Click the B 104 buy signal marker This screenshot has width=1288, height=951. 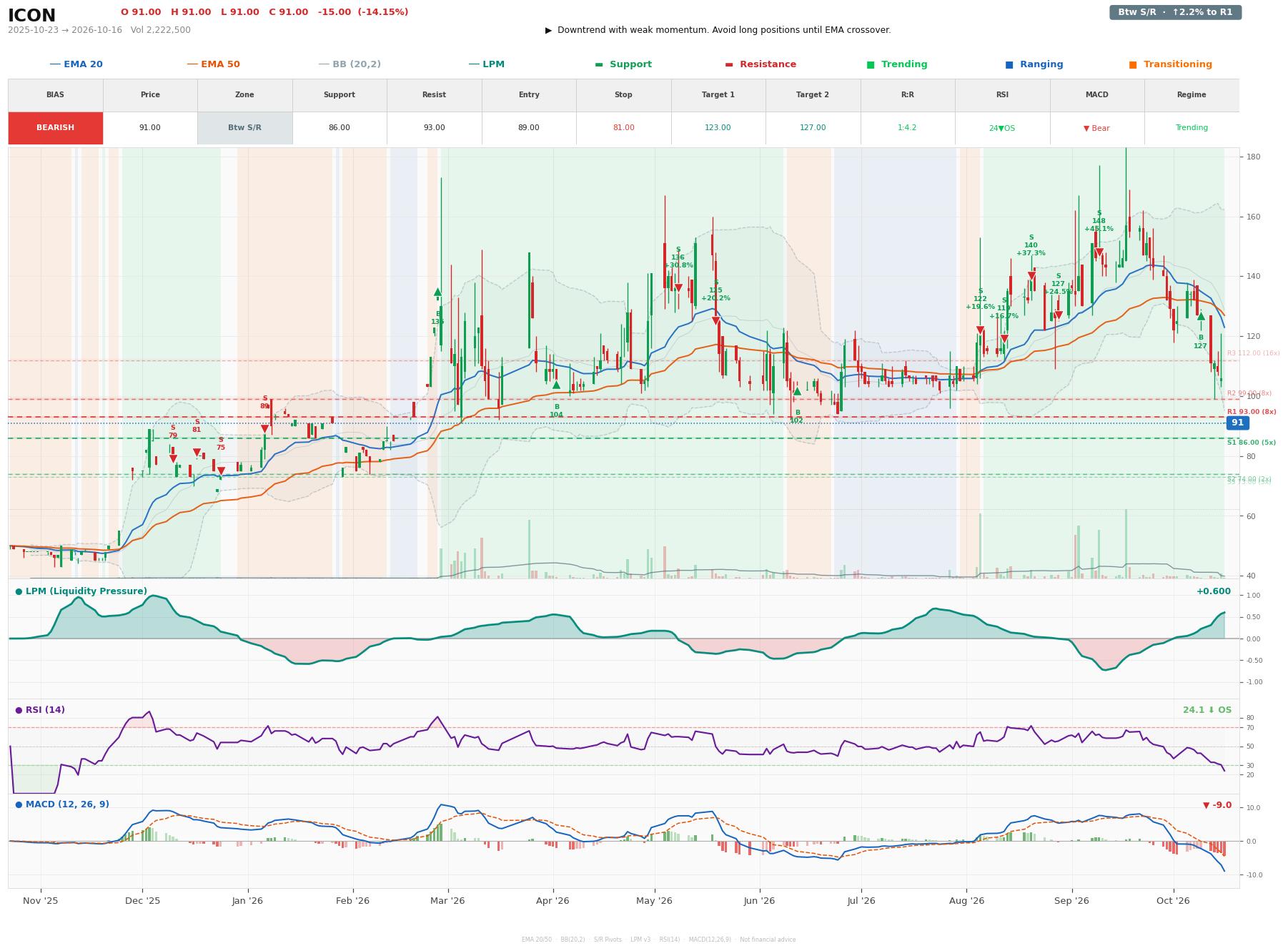556,385
